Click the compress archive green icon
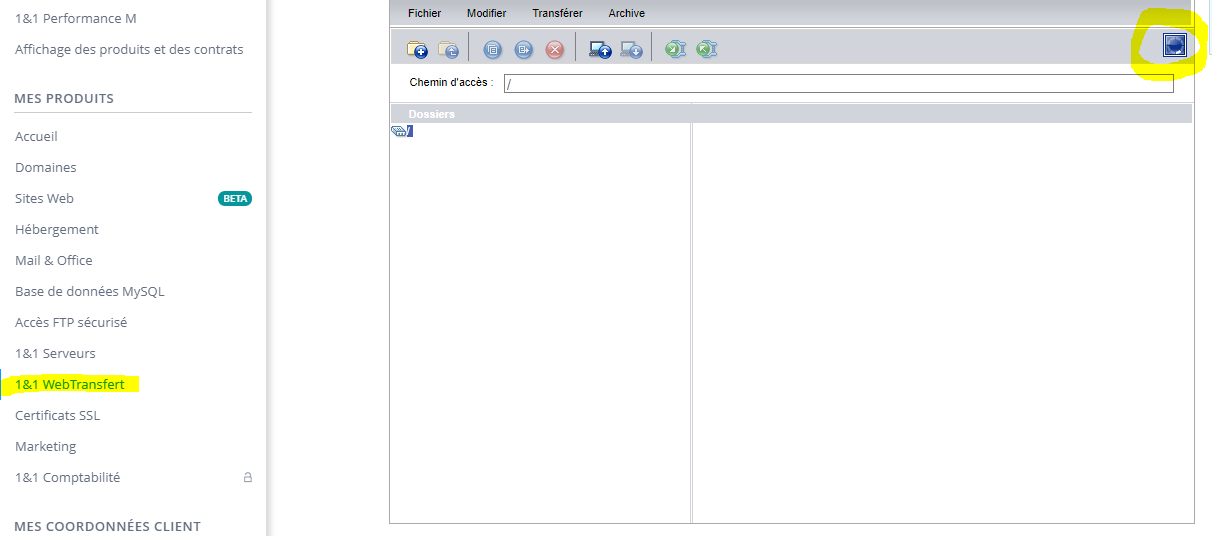Image resolution: width=1212 pixels, height=536 pixels. [676, 49]
